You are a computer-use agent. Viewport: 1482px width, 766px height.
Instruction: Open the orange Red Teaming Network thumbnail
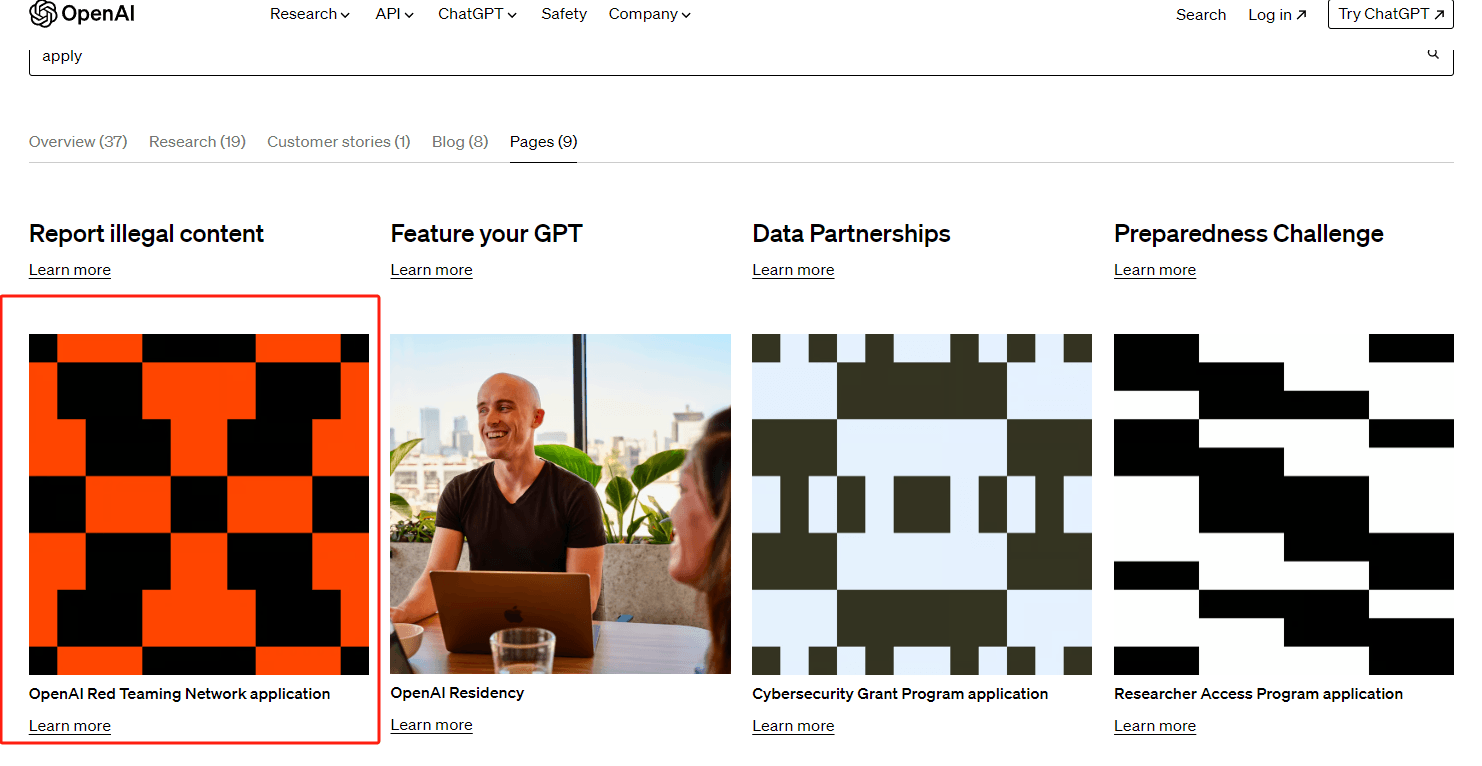(199, 504)
